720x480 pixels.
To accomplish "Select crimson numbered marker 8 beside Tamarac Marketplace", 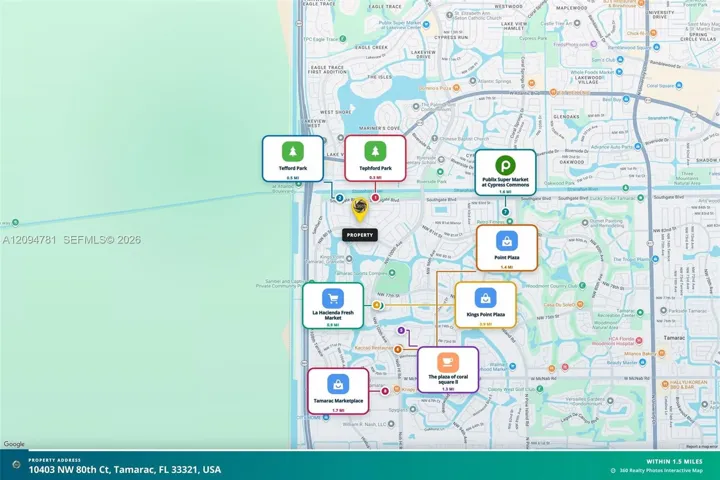I will [x=385, y=391].
